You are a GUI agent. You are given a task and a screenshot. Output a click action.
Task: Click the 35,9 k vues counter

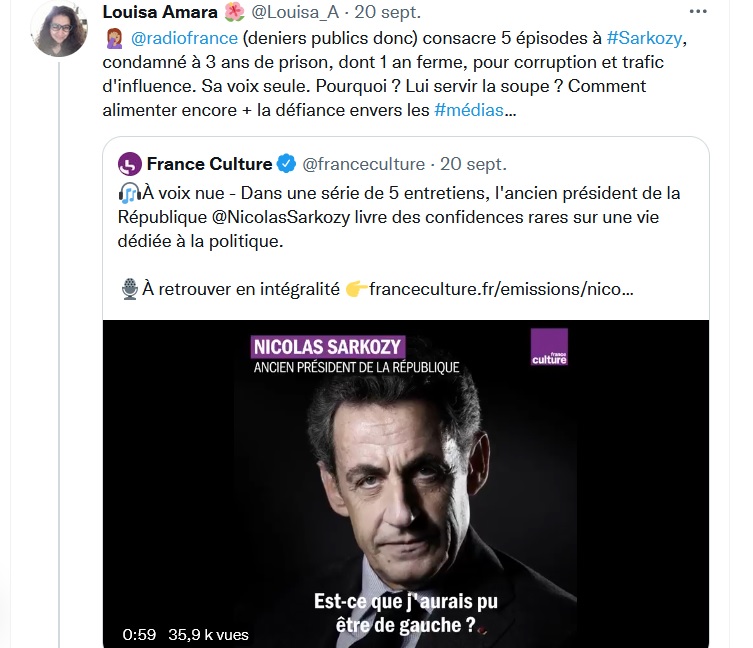tap(208, 634)
